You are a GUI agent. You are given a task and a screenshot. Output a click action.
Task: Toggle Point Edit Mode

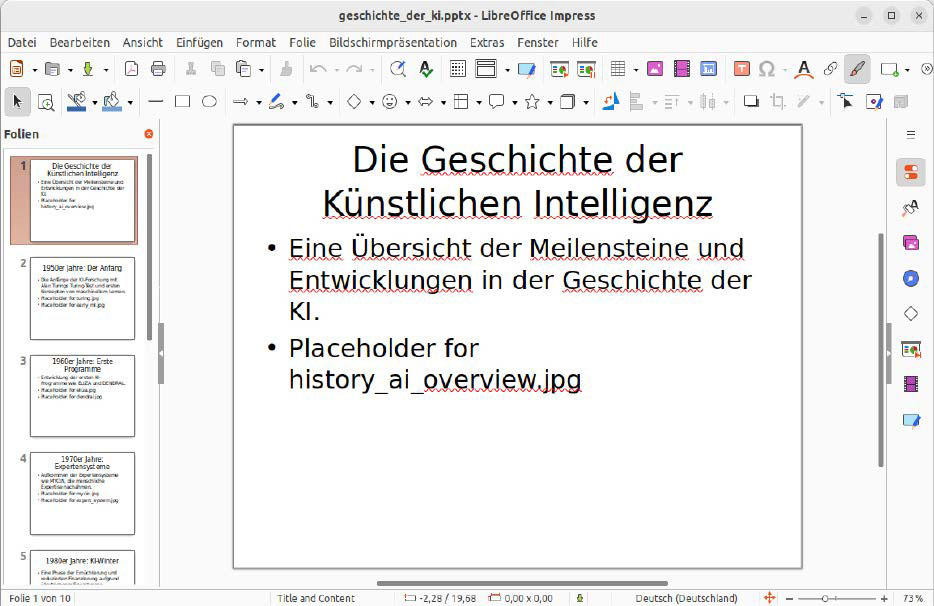coord(845,102)
